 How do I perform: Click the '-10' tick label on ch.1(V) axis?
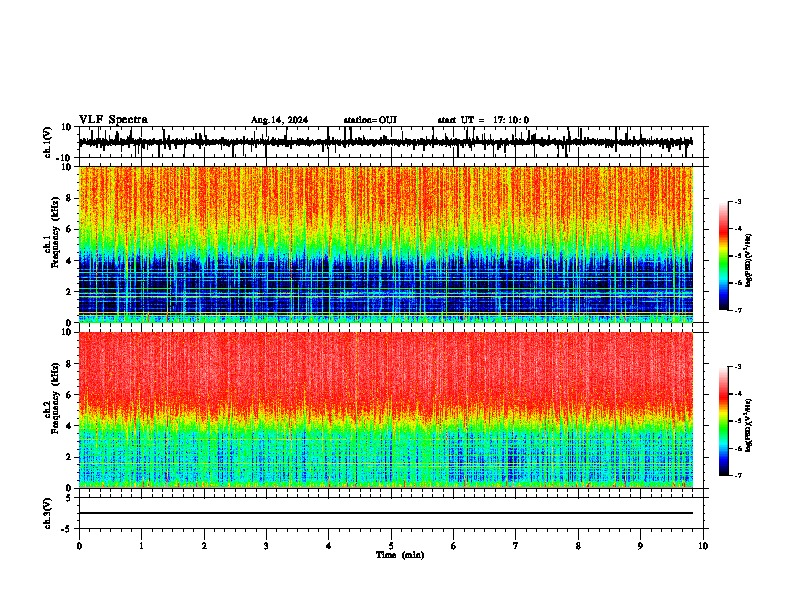65,158
